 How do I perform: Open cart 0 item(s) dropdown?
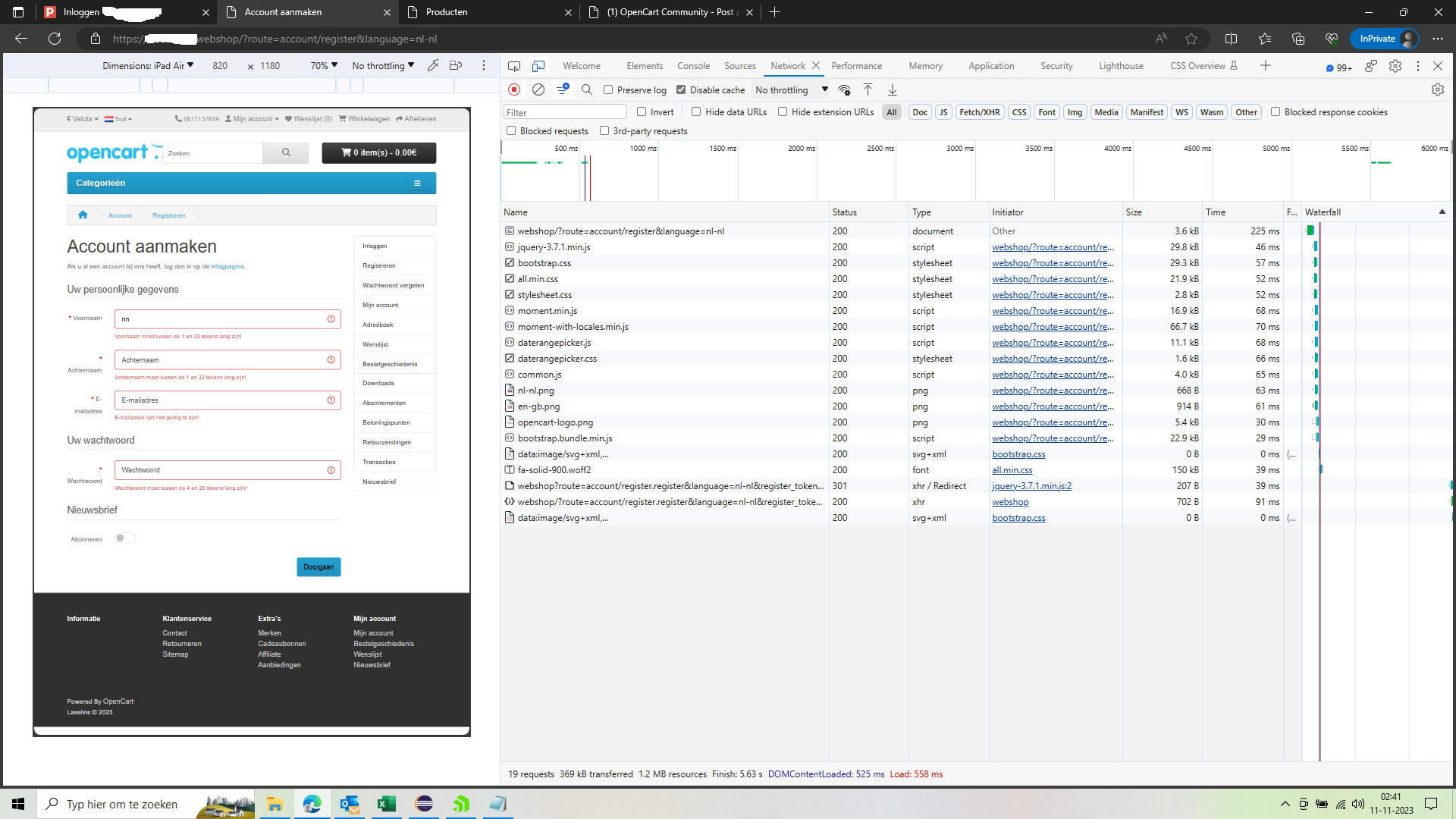coord(379,152)
